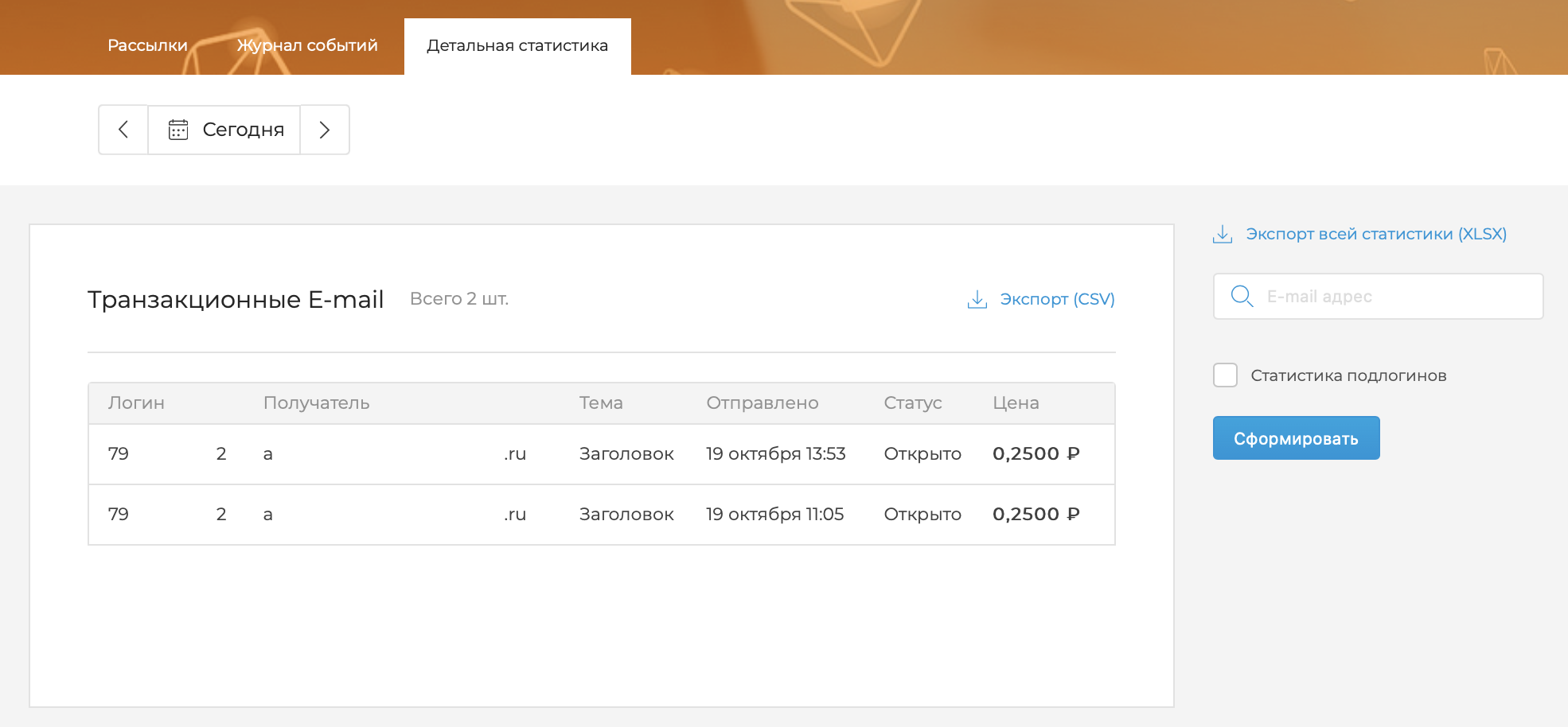Switch to the Рассылки tab

tap(147, 45)
